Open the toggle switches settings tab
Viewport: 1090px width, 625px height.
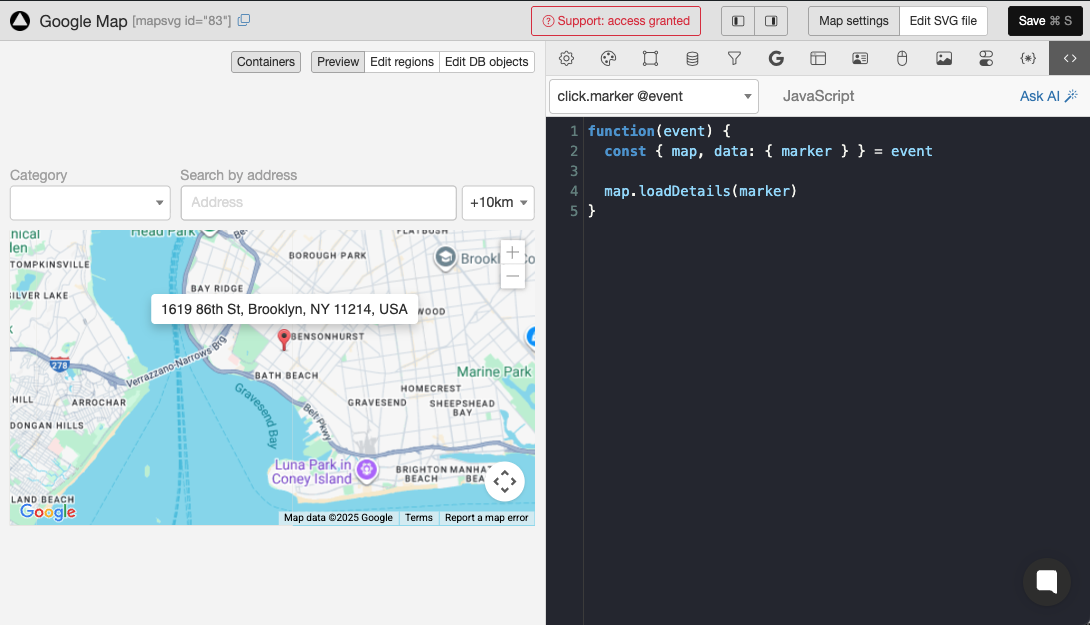(986, 59)
